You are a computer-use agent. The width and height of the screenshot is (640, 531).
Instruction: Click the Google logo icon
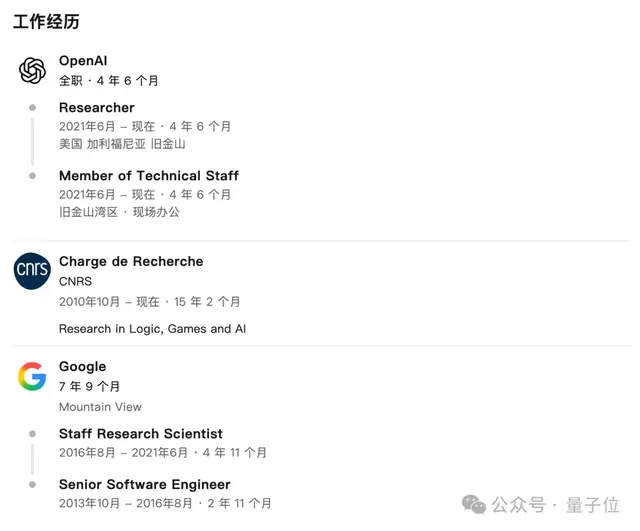point(32,377)
